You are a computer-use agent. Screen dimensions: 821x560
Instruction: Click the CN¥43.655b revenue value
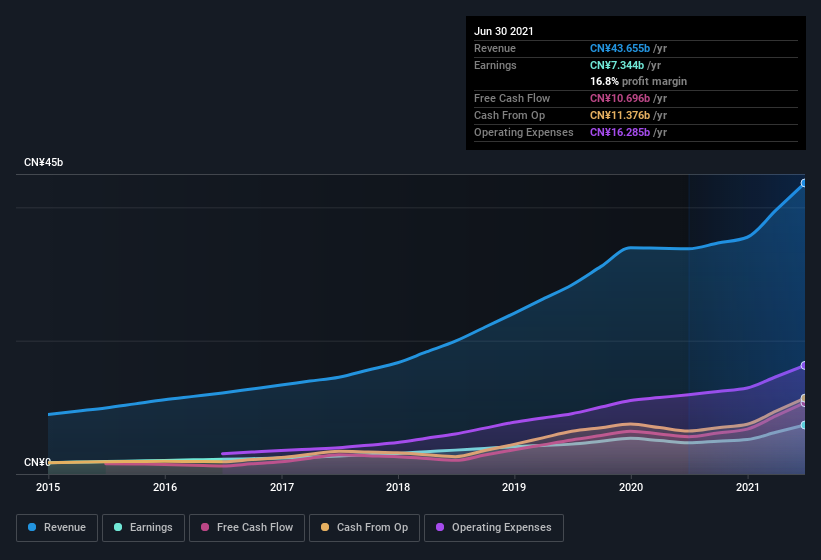[x=620, y=49]
